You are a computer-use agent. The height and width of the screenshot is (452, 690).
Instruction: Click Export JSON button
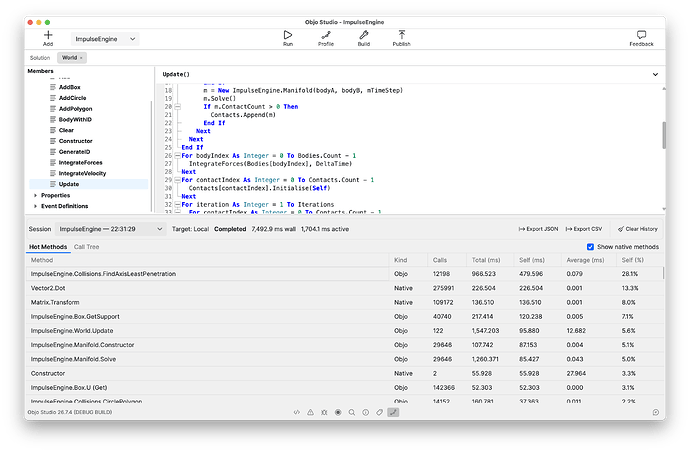(x=538, y=229)
